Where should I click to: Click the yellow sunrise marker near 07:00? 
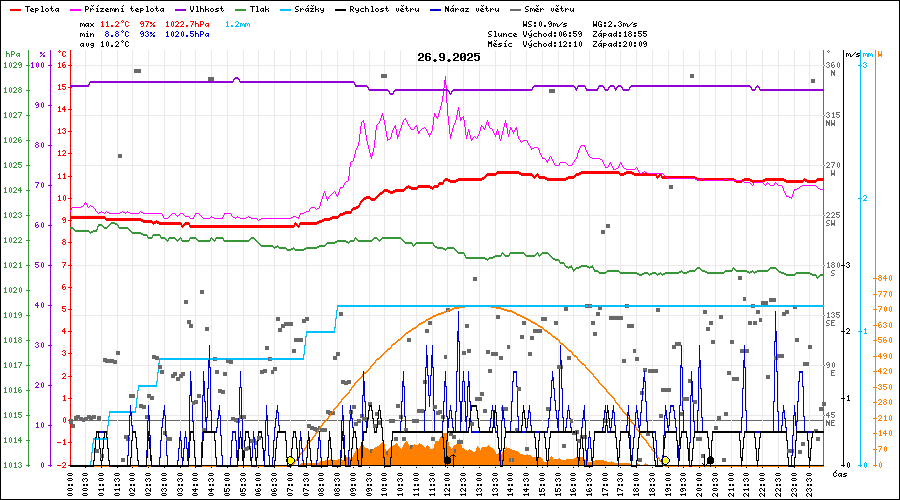[x=290, y=461]
